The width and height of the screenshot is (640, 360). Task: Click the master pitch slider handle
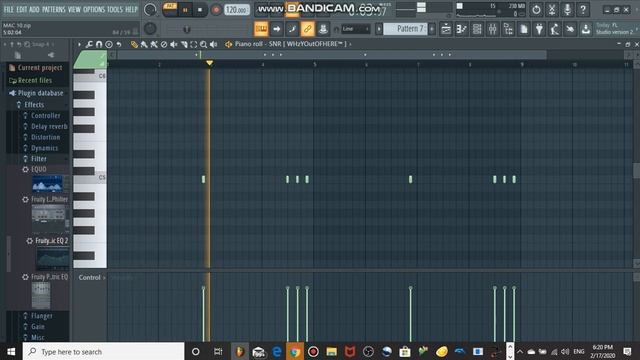(x=187, y=29)
